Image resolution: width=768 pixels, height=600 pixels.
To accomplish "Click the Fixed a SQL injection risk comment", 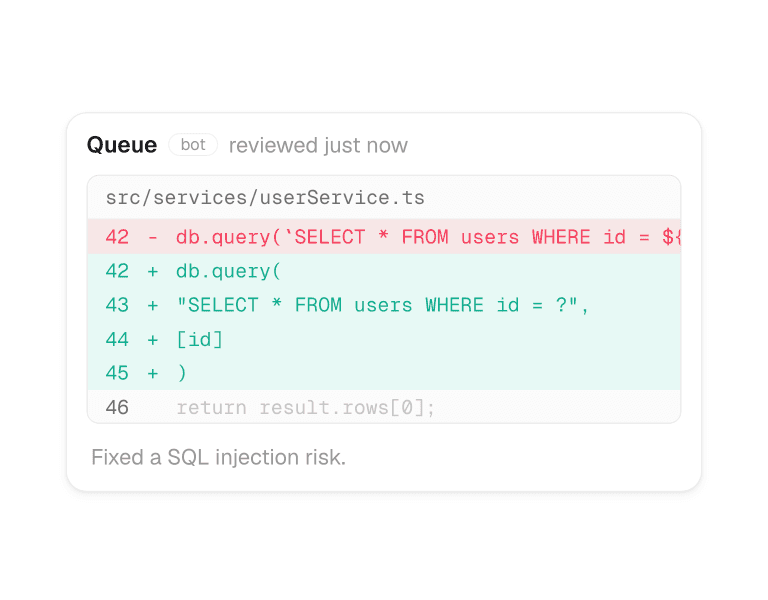I will [x=218, y=457].
